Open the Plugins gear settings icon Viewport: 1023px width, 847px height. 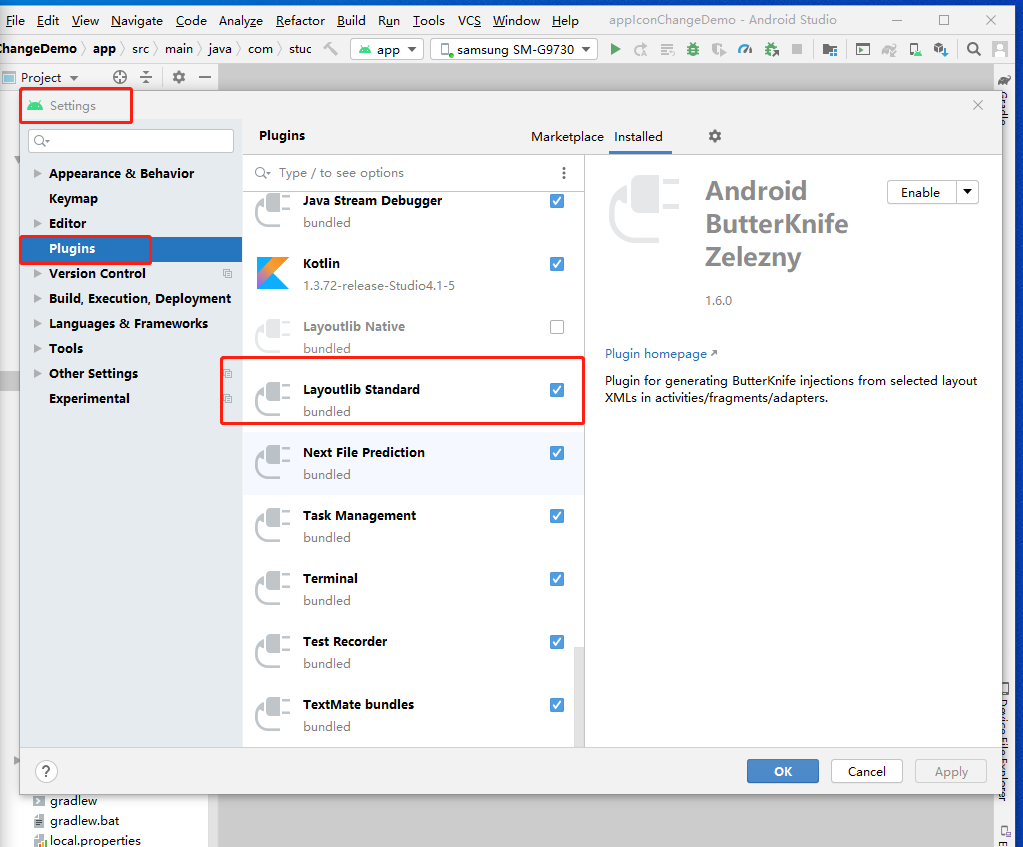coord(715,136)
